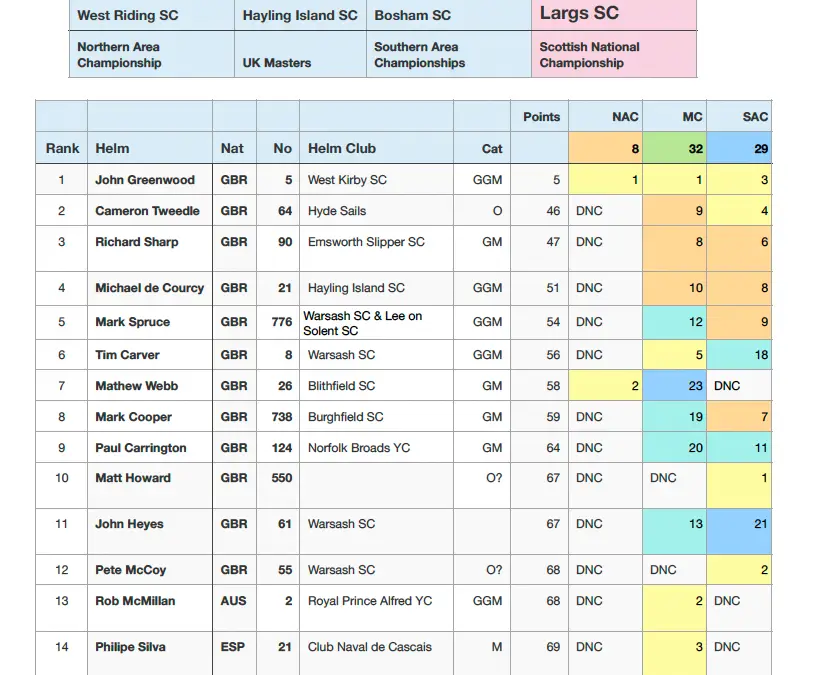This screenshot has width=813, height=675.
Task: Select the ESP nationality cell
Action: pyautogui.click(x=234, y=654)
